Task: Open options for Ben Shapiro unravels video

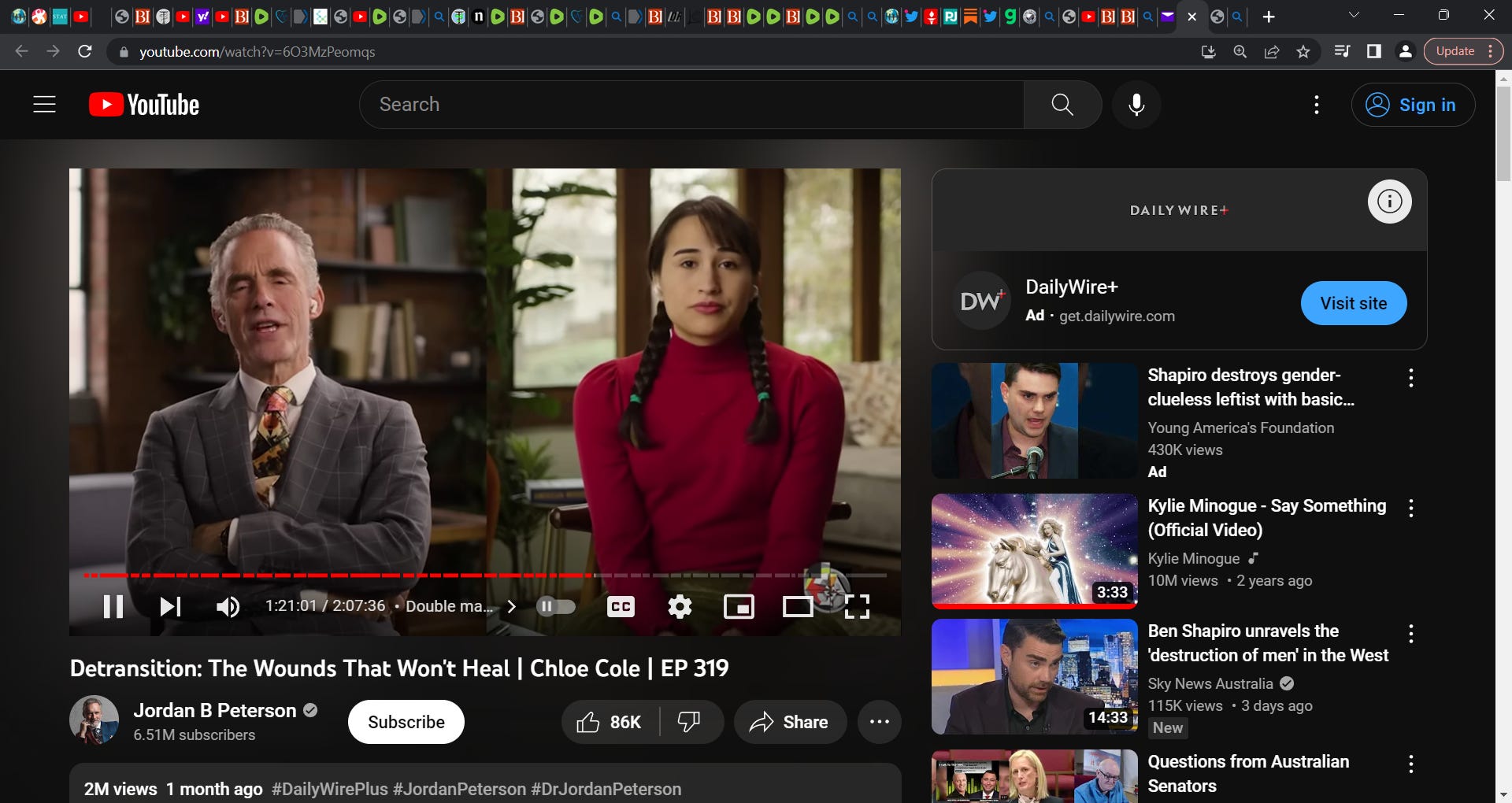Action: (1410, 633)
